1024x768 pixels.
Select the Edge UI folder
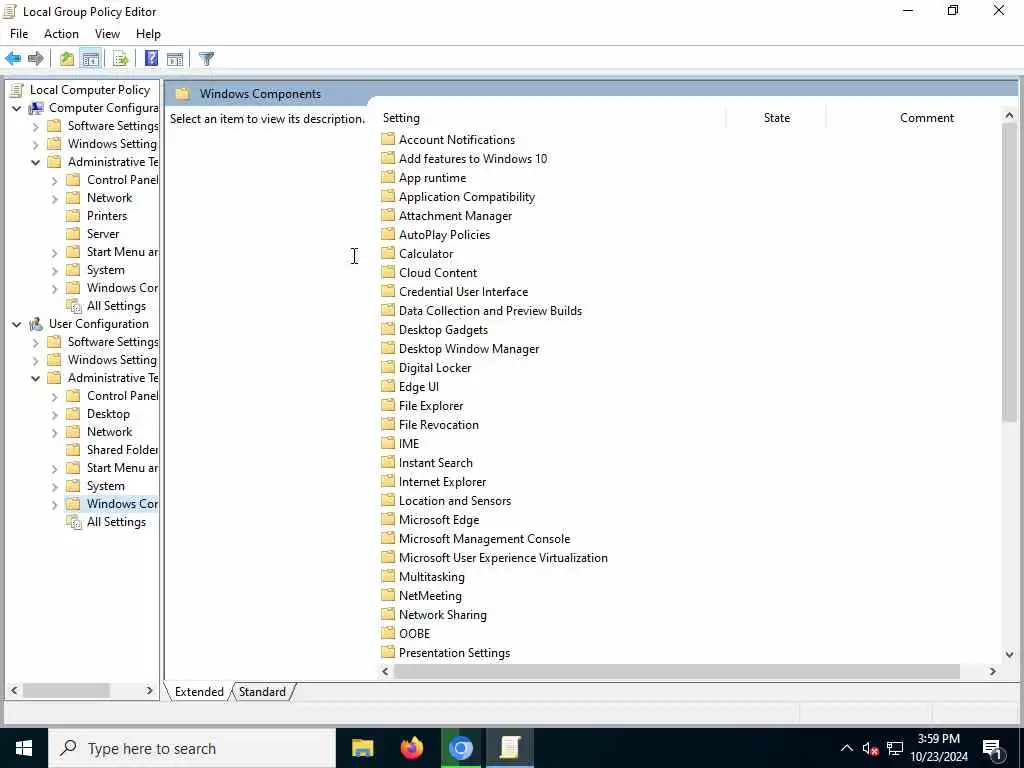(x=419, y=387)
